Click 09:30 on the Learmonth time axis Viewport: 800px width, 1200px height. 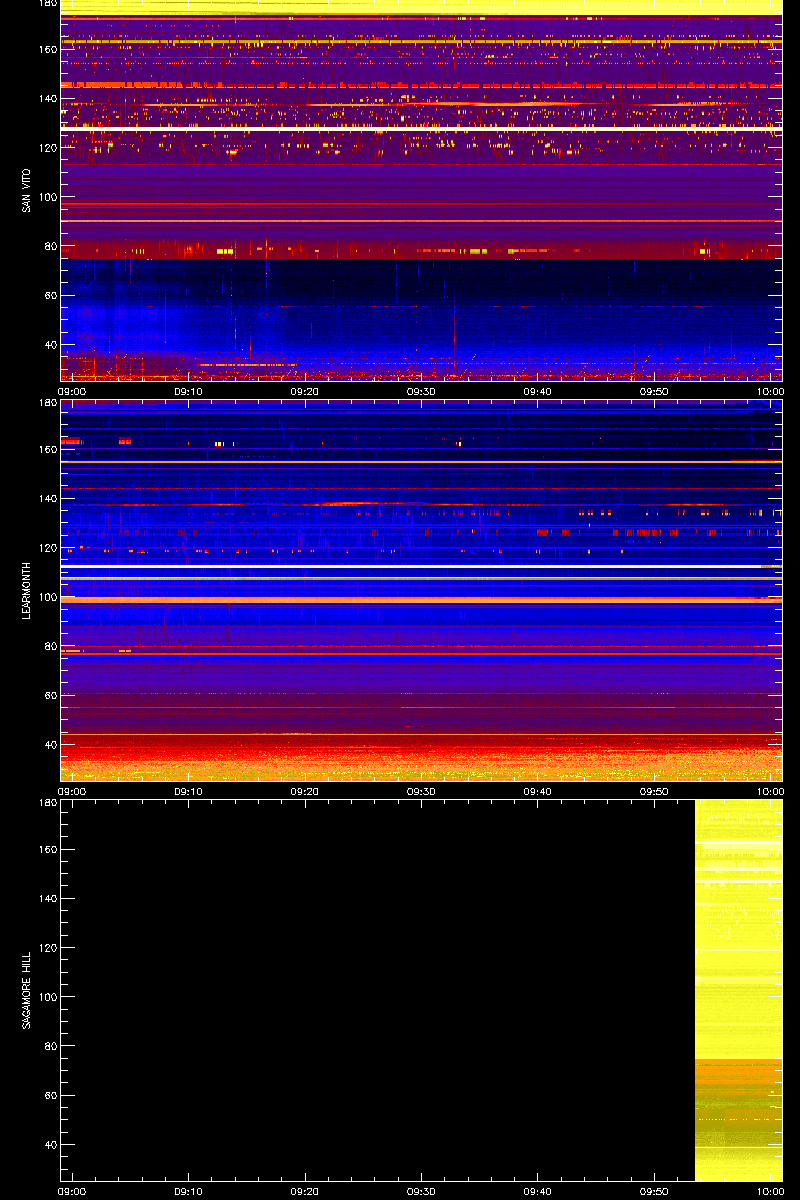coord(421,792)
